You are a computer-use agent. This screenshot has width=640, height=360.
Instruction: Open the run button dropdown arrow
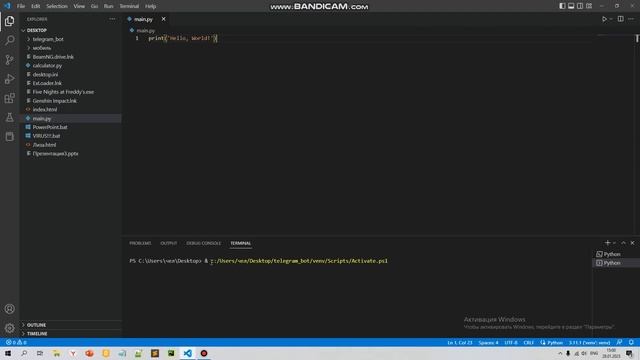coord(611,19)
